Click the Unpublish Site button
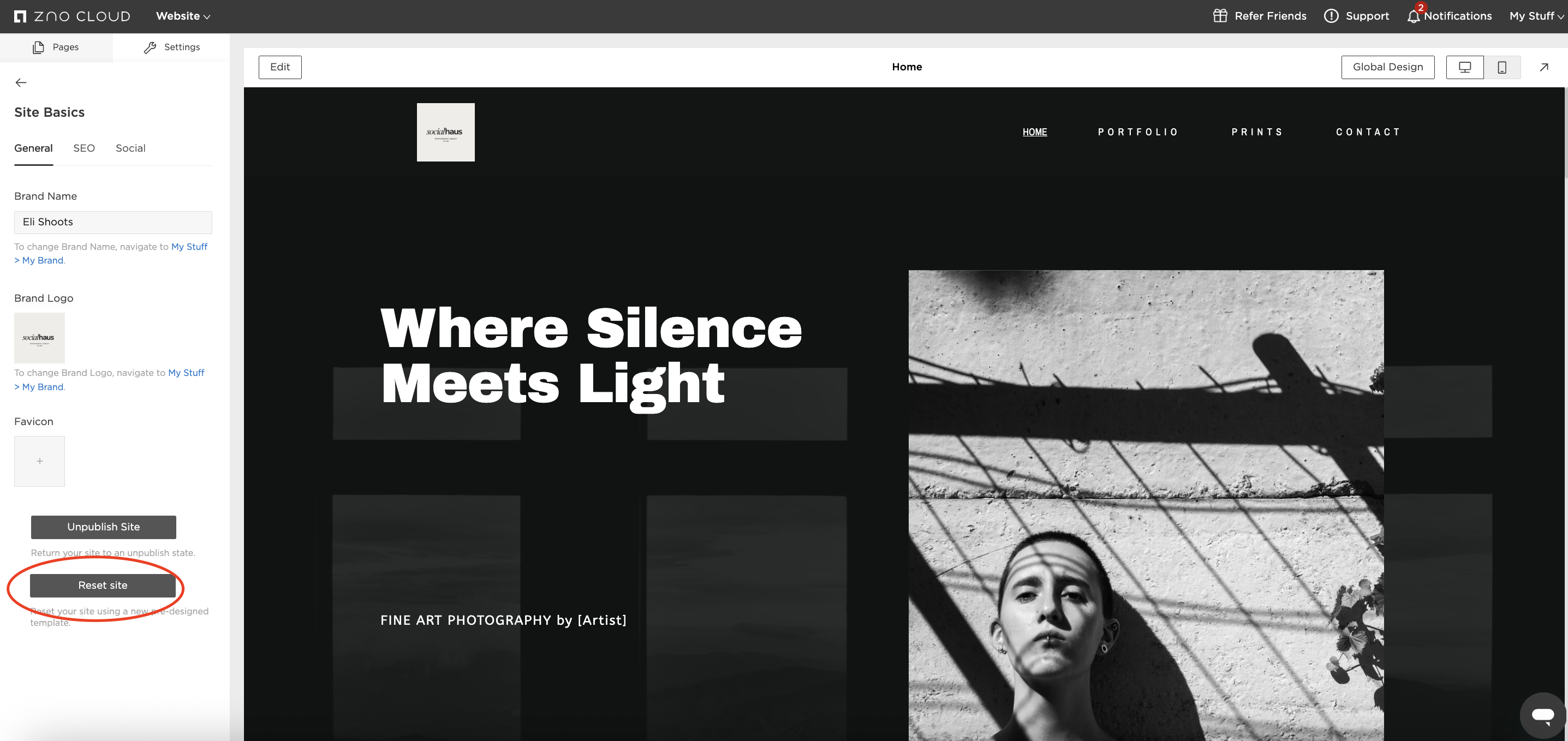Image resolution: width=1568 pixels, height=741 pixels. pyautogui.click(x=104, y=527)
